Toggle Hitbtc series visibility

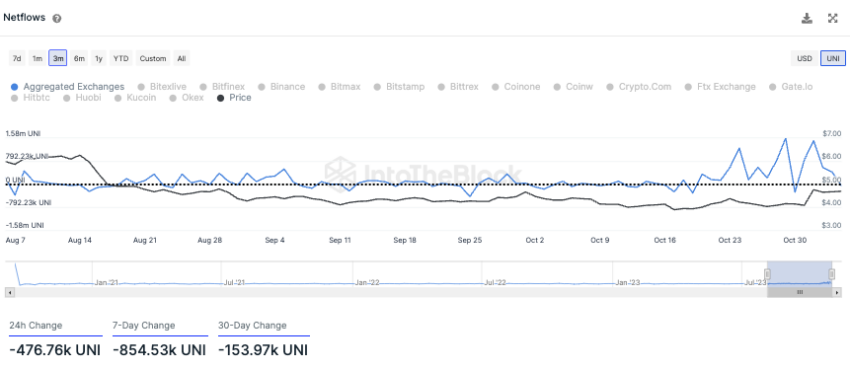tap(30, 98)
